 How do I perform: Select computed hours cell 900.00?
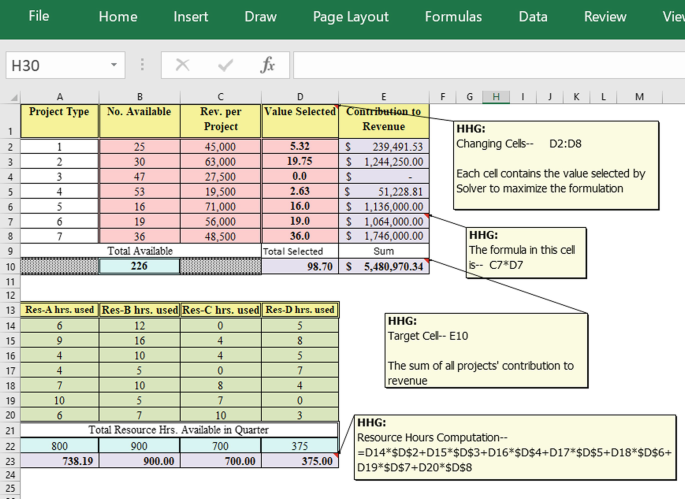pos(139,461)
